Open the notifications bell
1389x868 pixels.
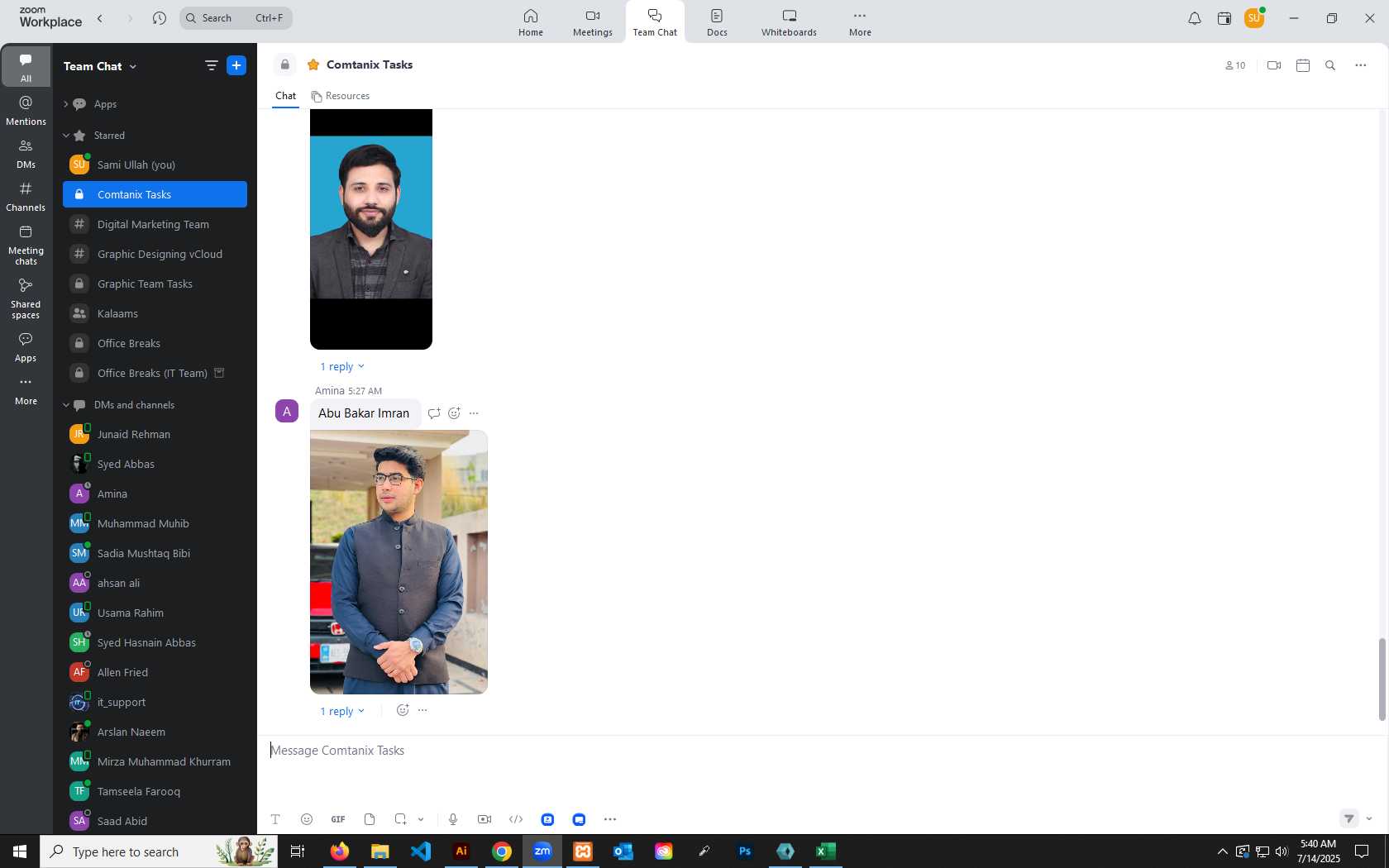pos(1195,18)
